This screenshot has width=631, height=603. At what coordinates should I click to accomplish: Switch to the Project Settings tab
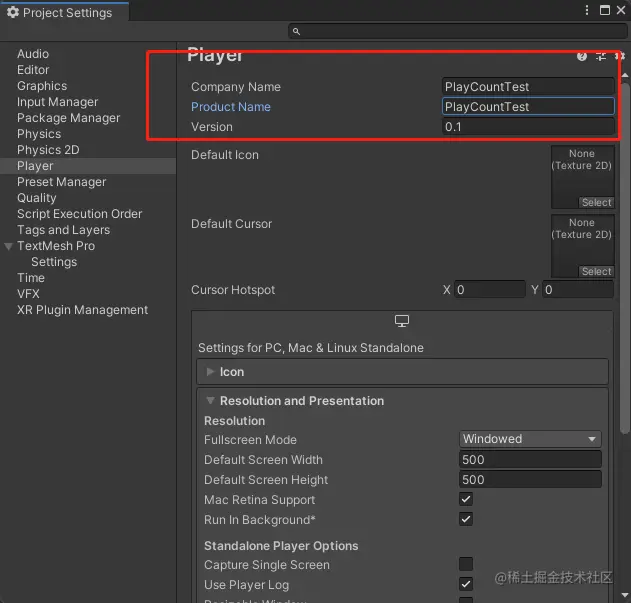click(x=64, y=12)
